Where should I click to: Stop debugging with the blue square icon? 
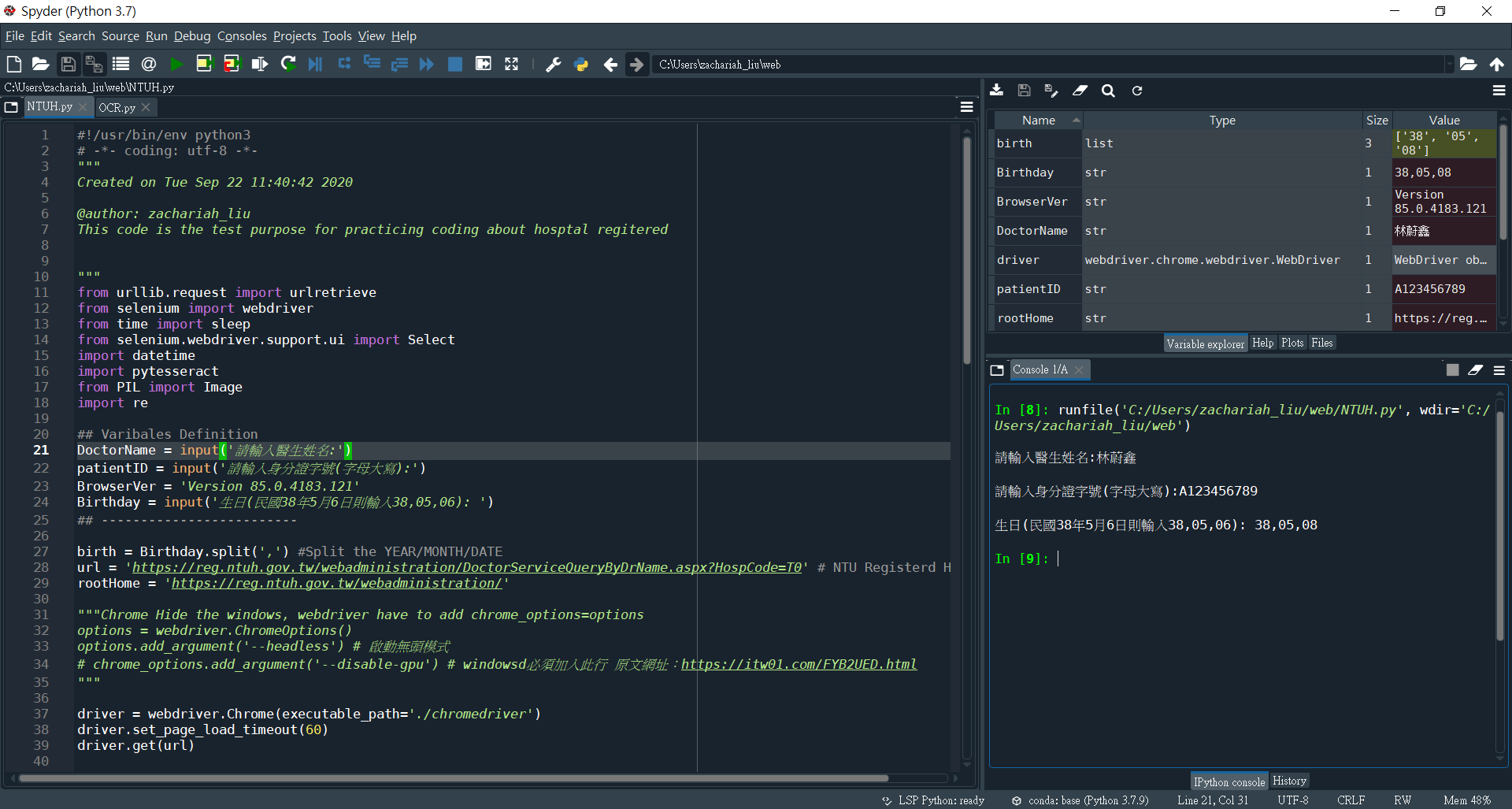coord(455,64)
